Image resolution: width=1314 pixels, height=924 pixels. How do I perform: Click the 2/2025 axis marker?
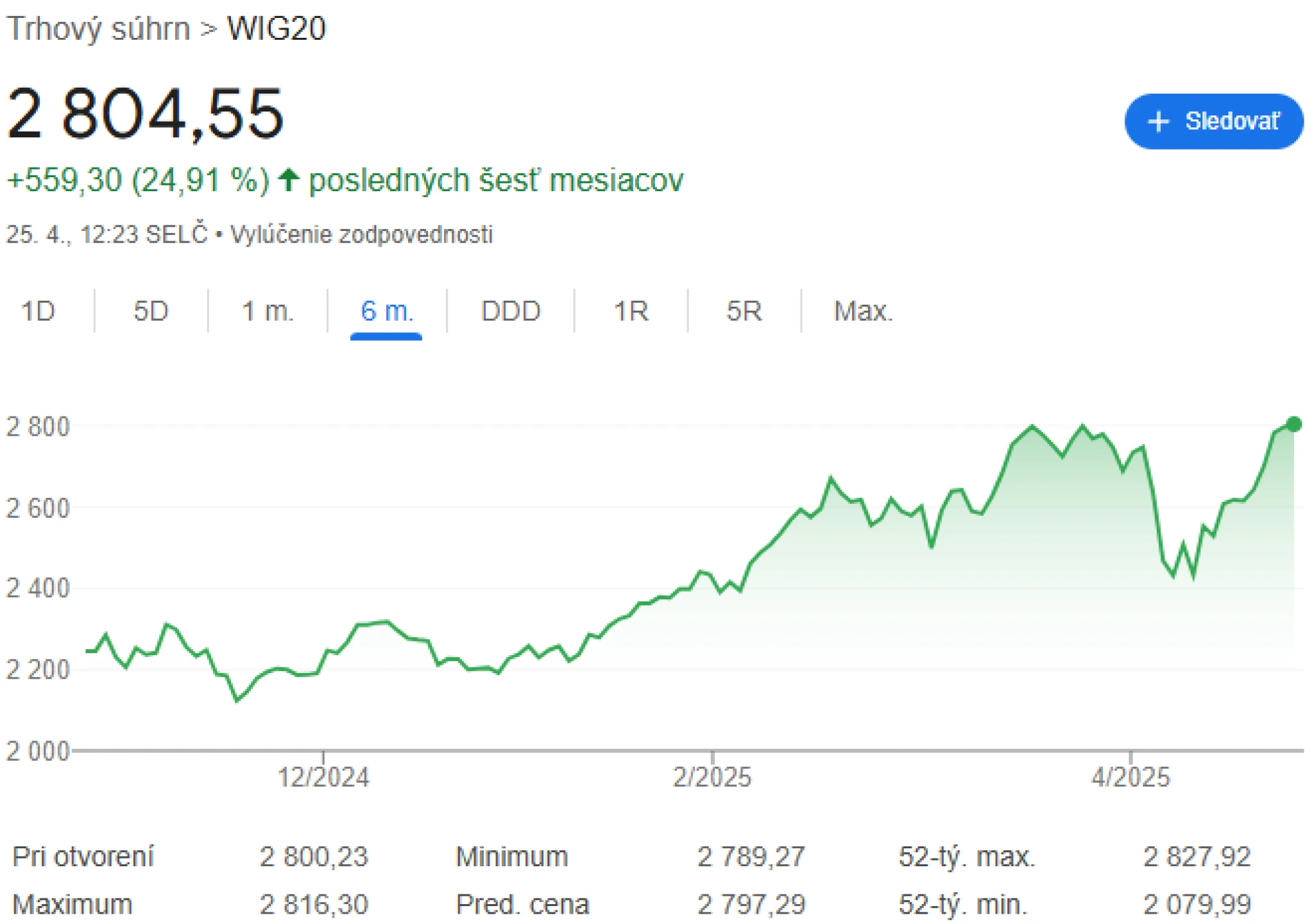point(712,777)
